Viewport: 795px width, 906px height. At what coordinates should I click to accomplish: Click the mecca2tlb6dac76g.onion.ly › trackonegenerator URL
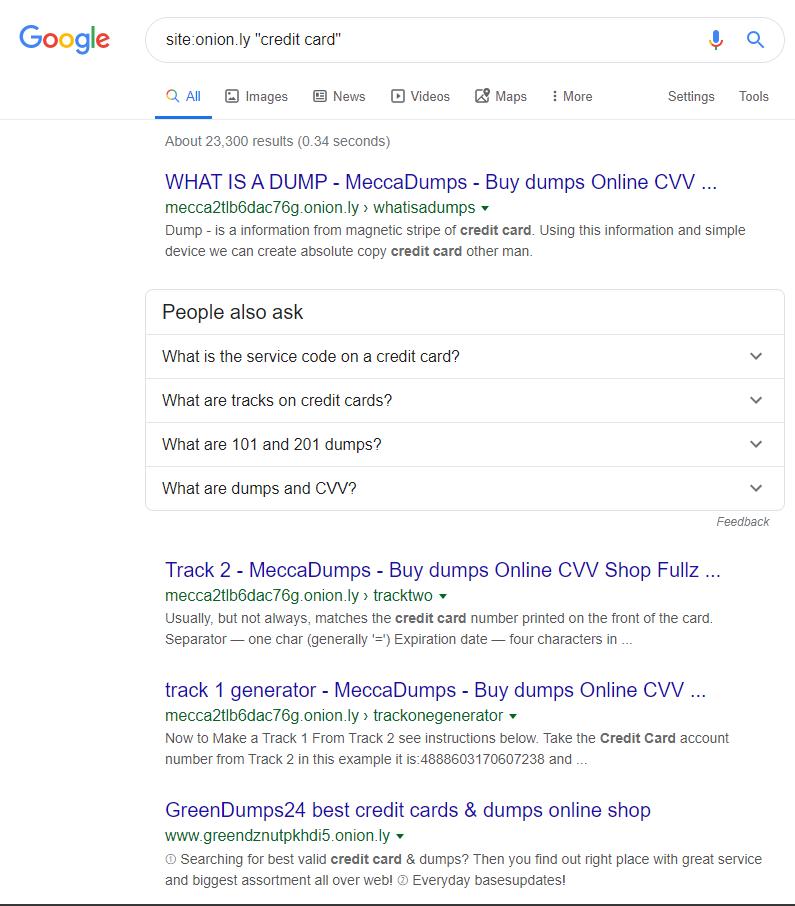(334, 715)
